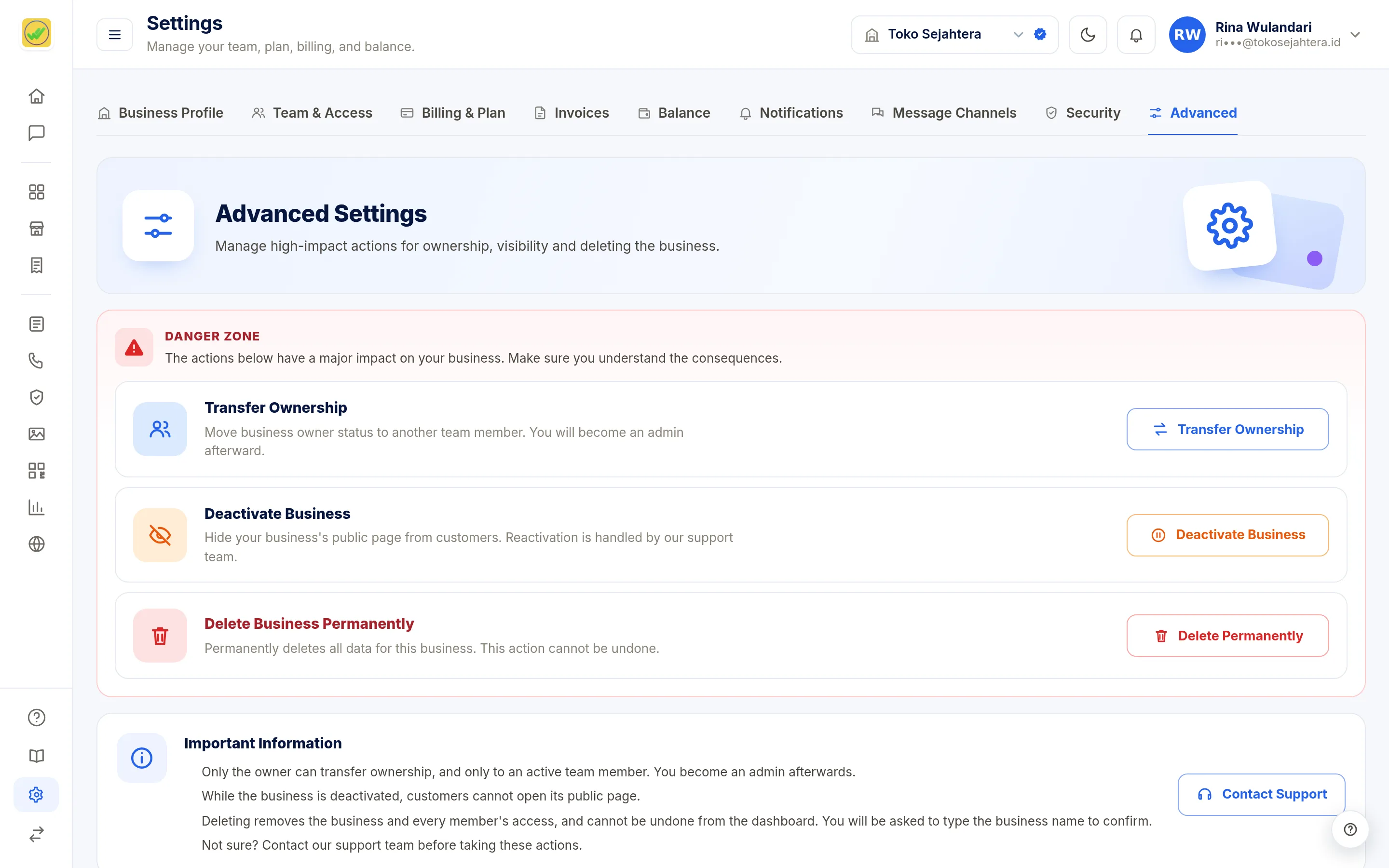Click the RW user avatar
This screenshot has height=868, width=1389.
1187,34
